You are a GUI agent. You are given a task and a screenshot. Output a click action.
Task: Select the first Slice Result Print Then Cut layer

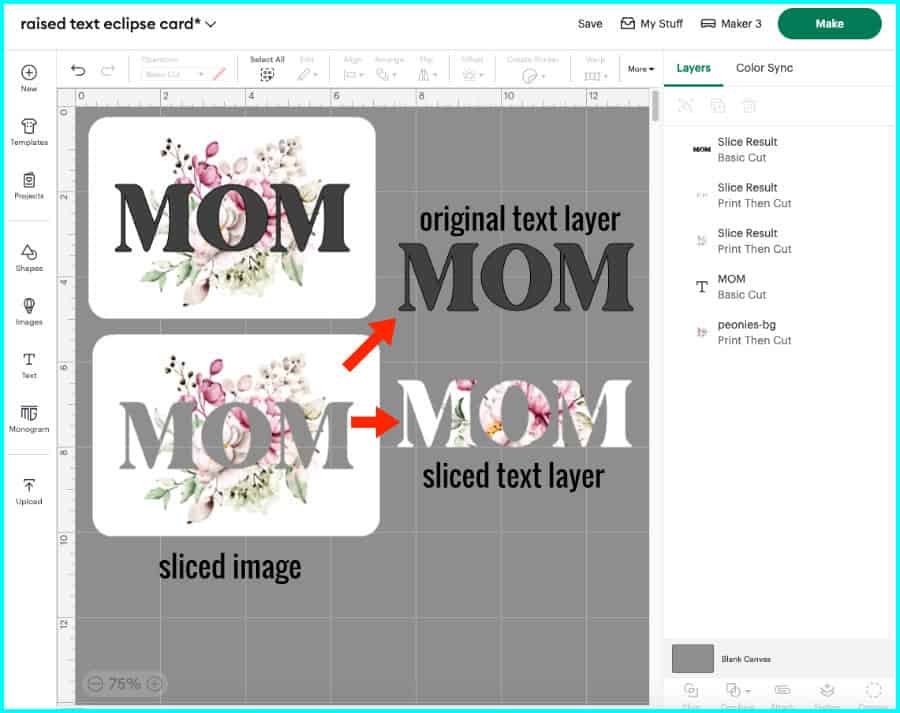776,195
